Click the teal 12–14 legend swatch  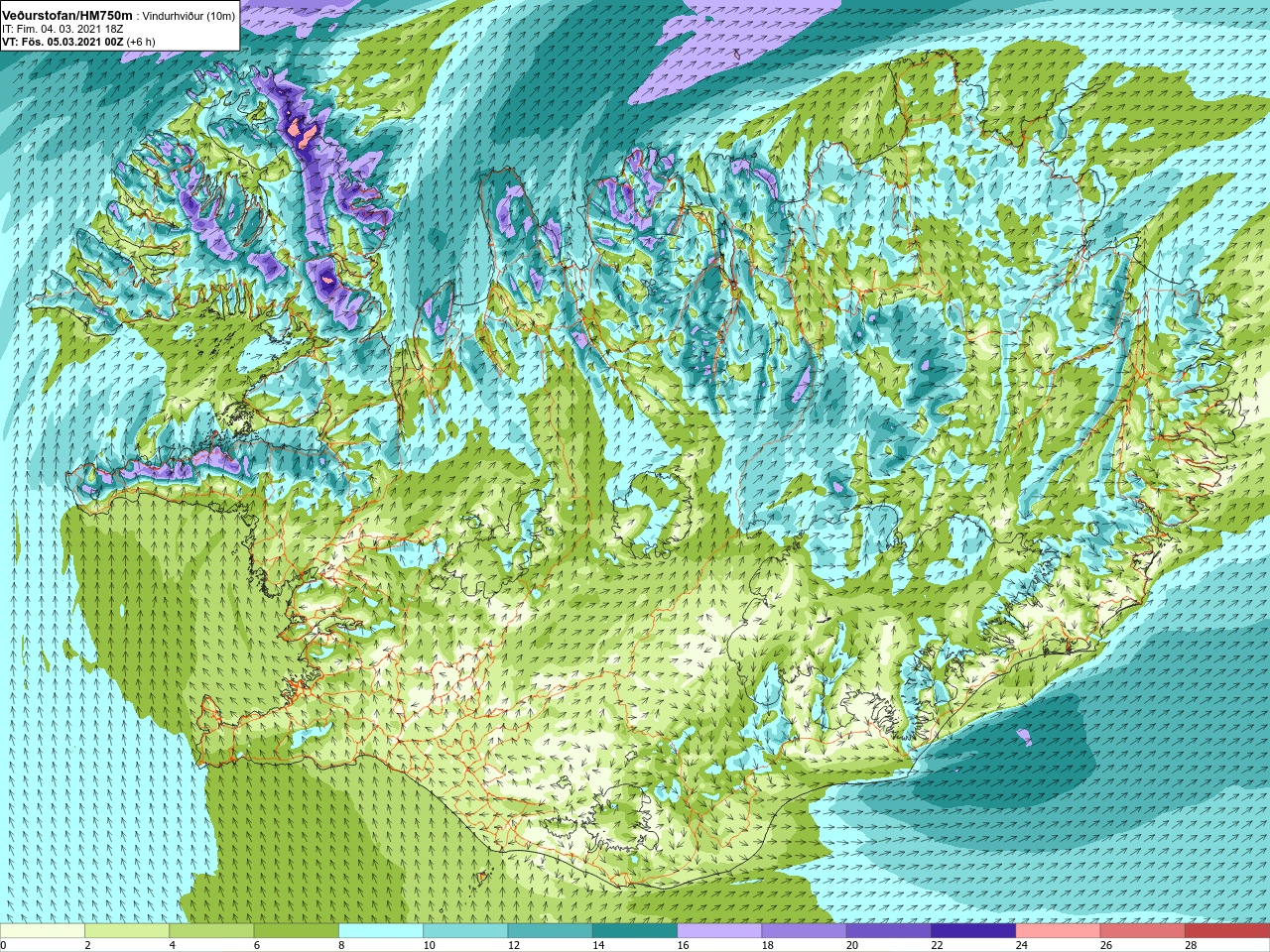(x=551, y=931)
